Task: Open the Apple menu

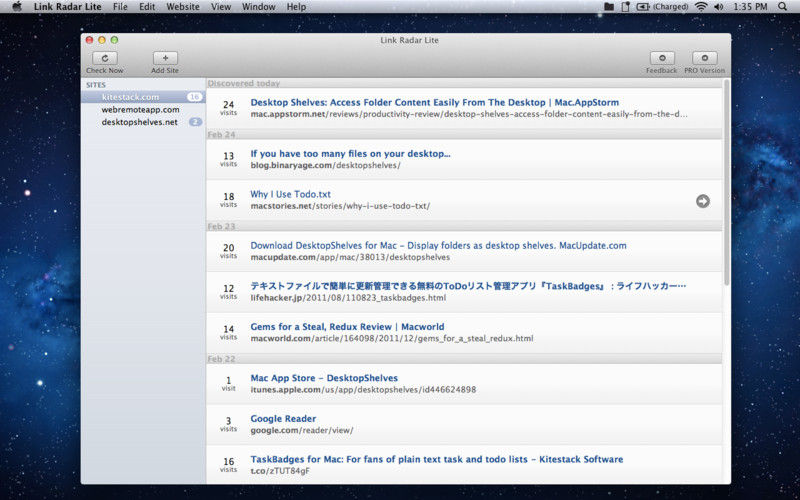Action: (x=17, y=7)
